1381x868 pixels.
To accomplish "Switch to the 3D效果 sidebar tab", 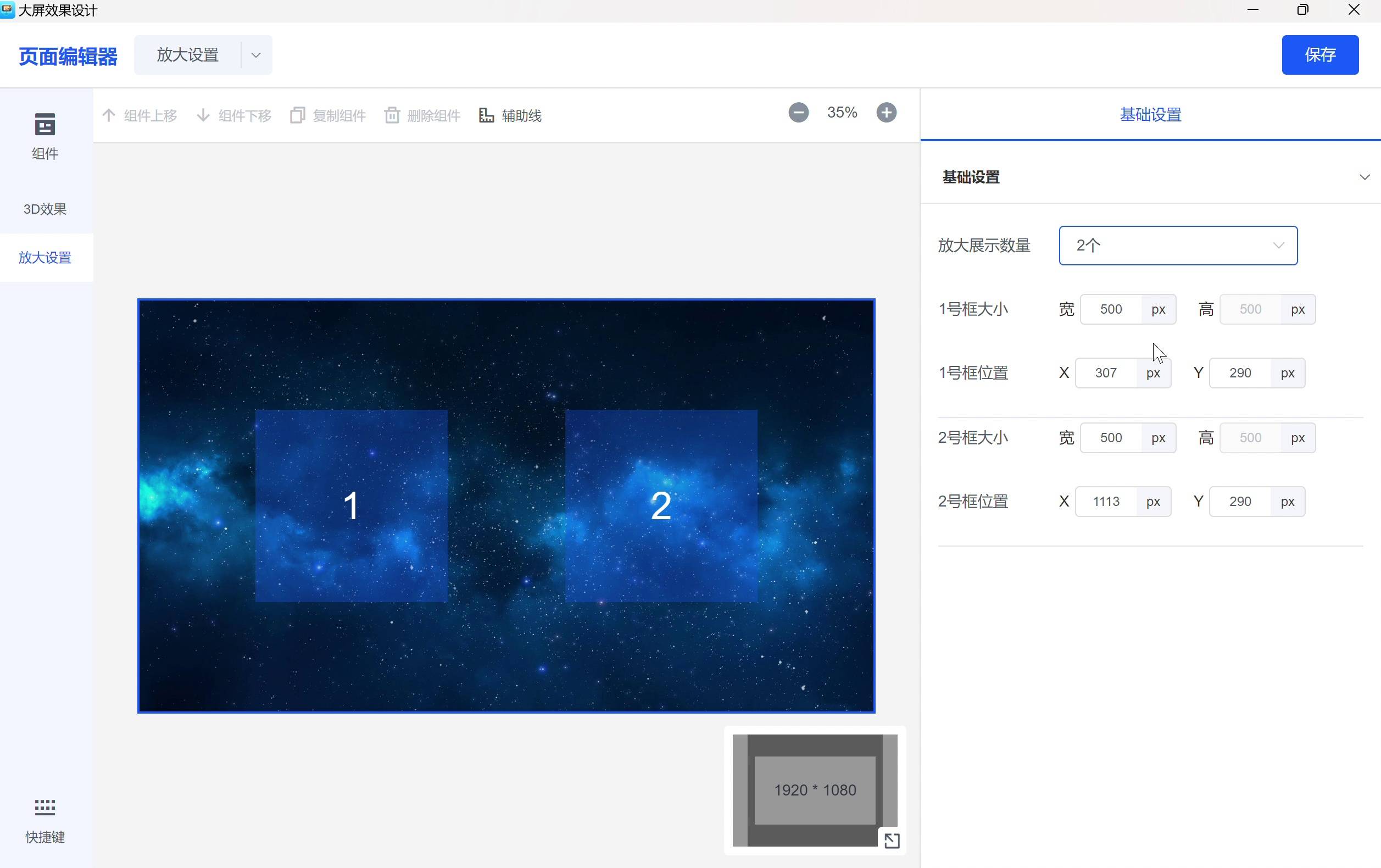I will coord(45,209).
